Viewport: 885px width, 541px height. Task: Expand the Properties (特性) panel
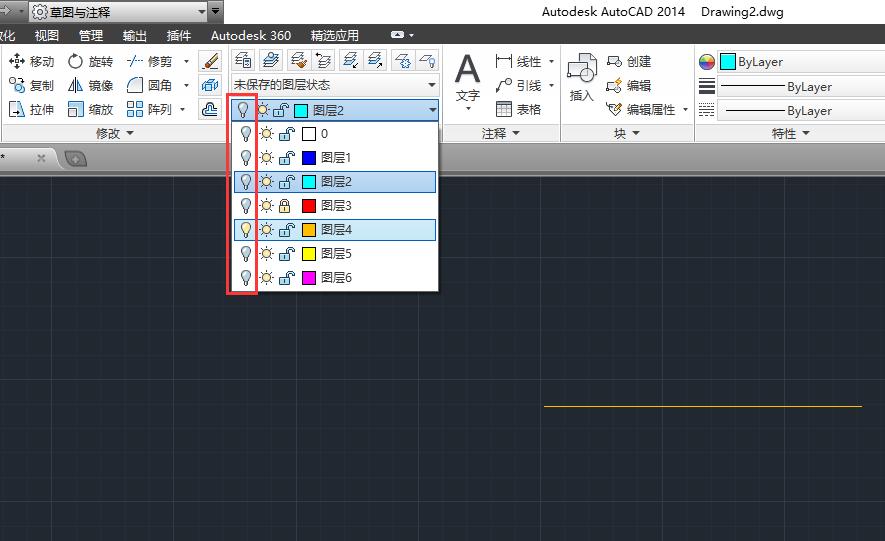click(x=791, y=133)
